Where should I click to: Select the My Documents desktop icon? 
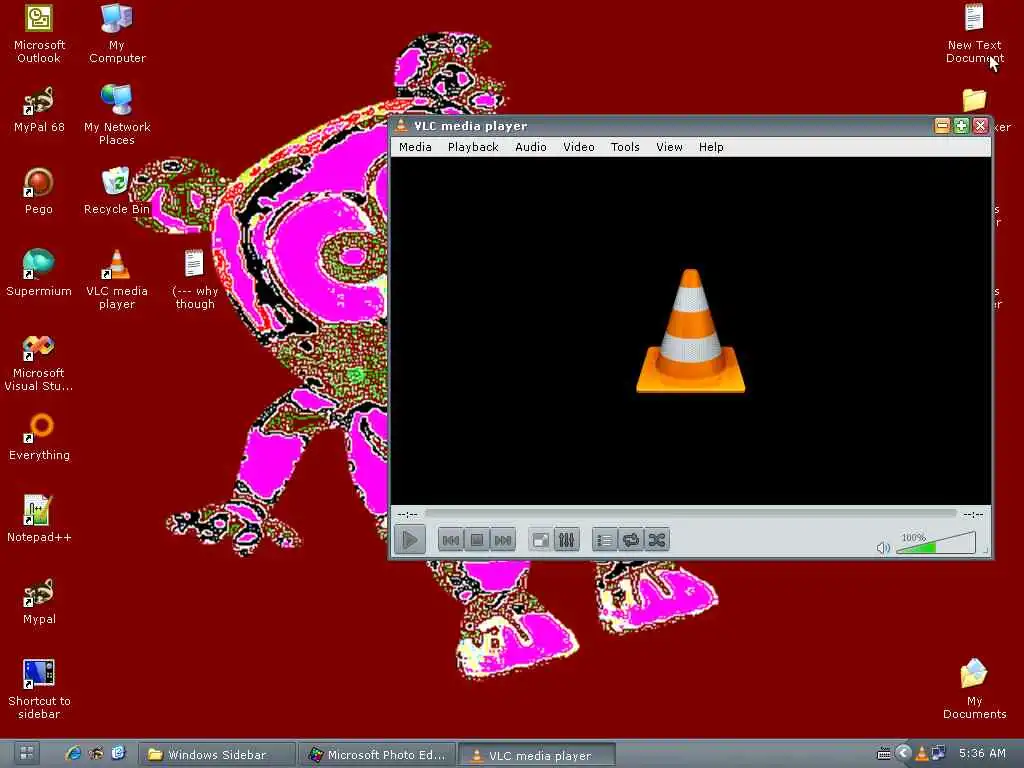point(974,690)
